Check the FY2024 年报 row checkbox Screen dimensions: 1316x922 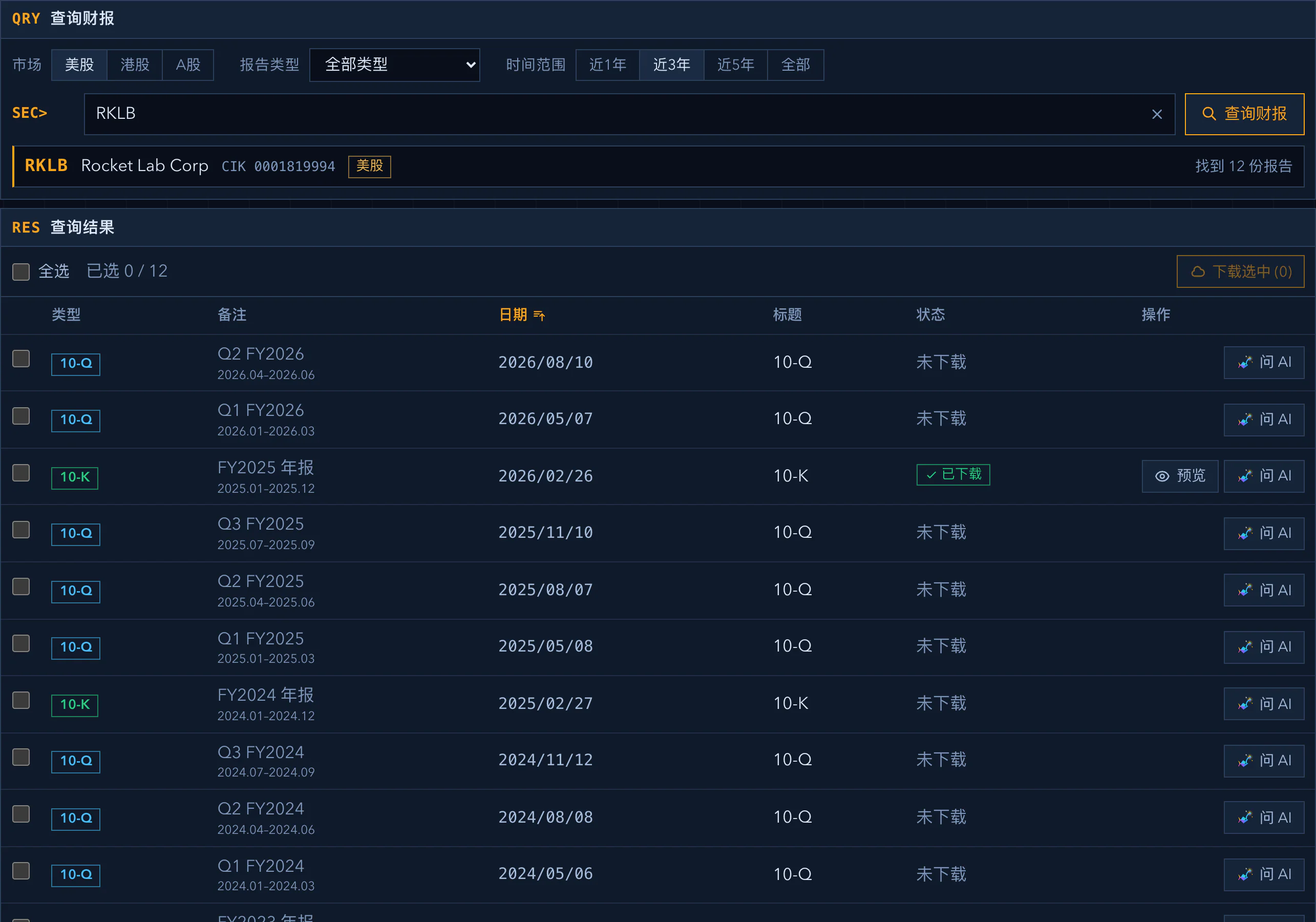click(21, 700)
